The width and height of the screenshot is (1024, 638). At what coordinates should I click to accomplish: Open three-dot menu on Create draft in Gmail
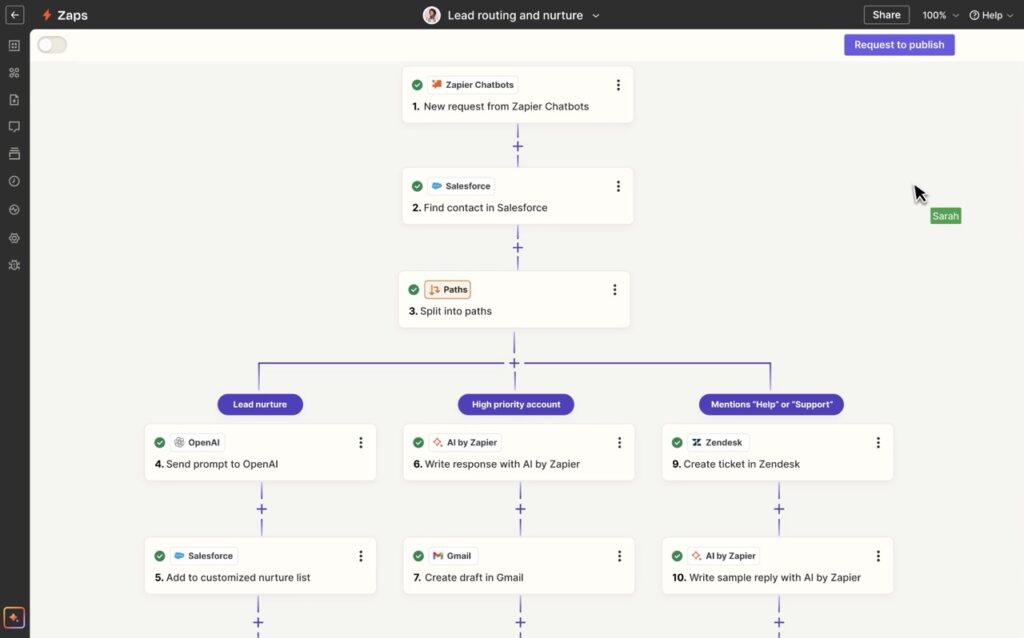[619, 556]
